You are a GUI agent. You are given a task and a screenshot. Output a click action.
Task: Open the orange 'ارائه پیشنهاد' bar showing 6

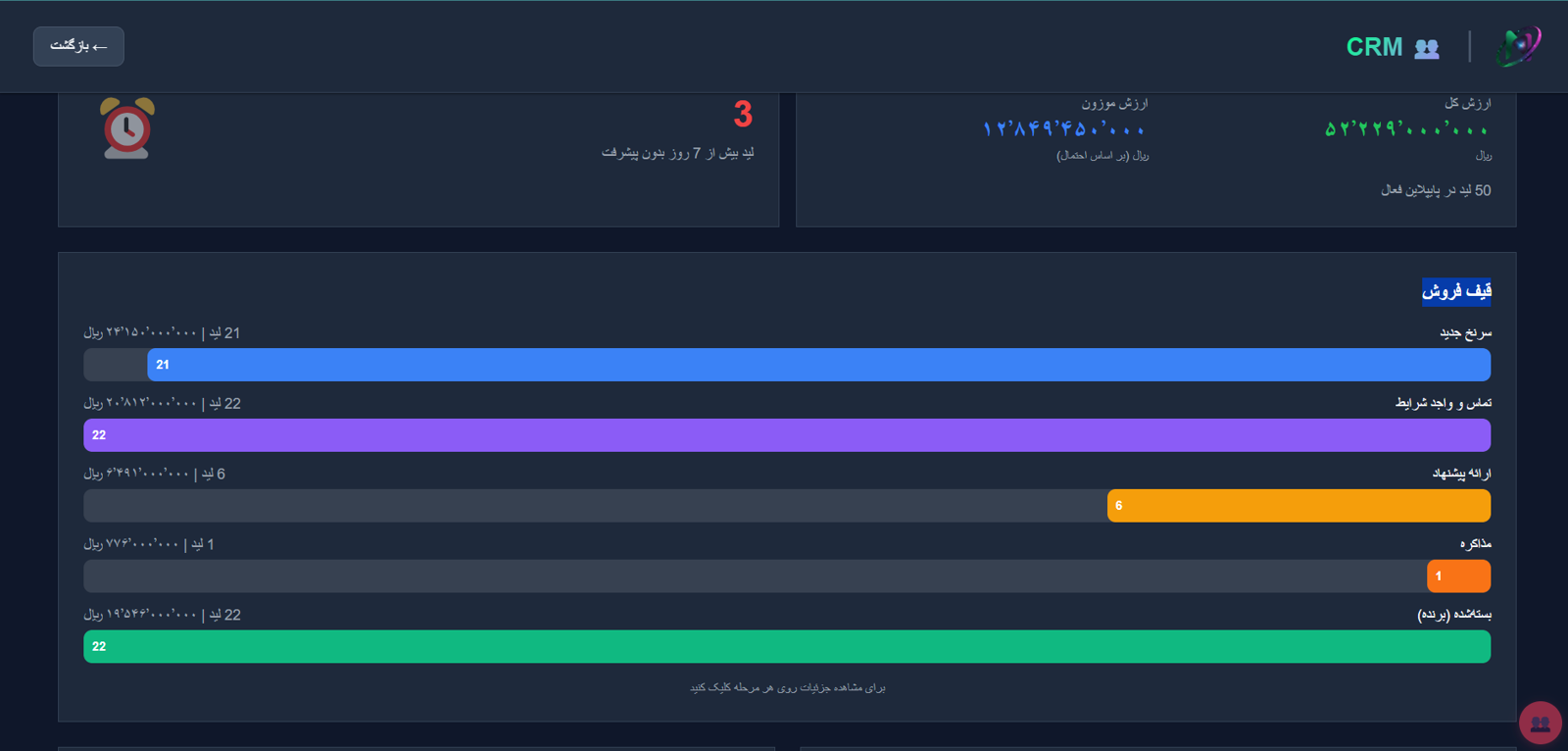click(x=1299, y=506)
